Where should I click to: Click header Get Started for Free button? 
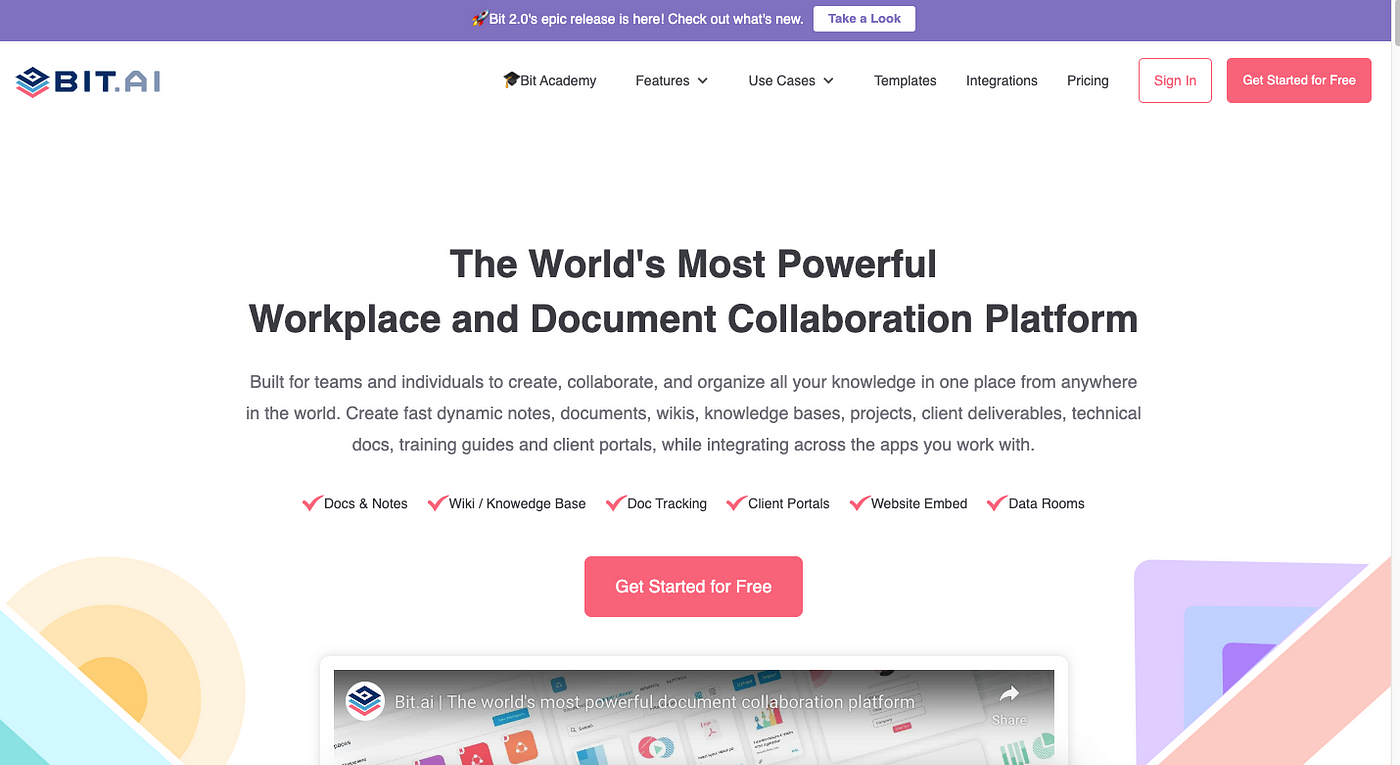(x=1299, y=81)
